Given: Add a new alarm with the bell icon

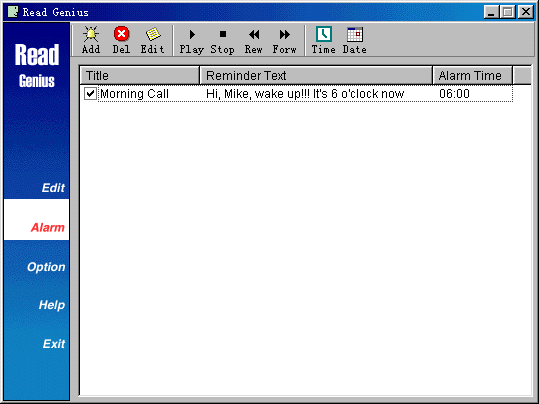Looking at the screenshot, I should click(91, 40).
